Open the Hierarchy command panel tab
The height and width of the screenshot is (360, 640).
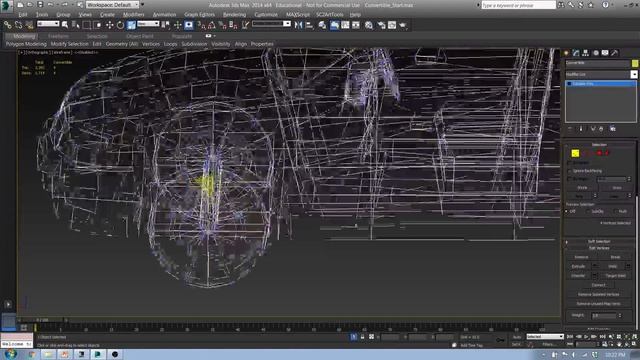coord(586,53)
